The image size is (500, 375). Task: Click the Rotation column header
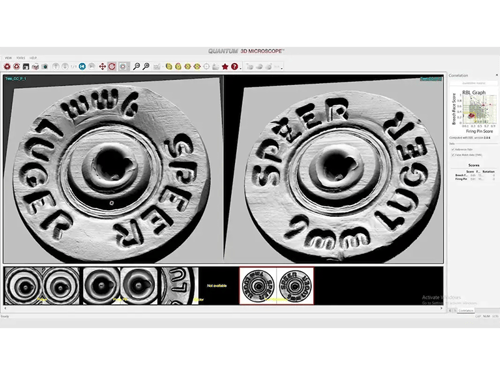(489, 171)
